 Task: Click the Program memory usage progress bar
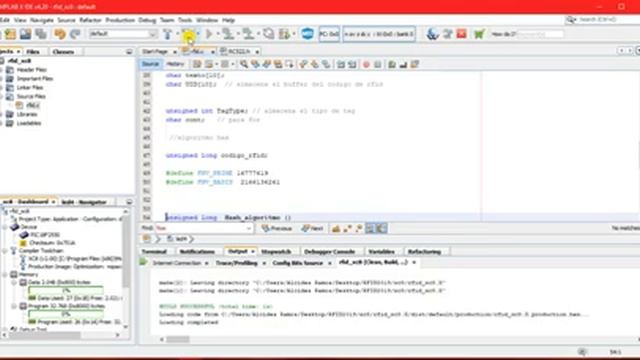(x=66, y=314)
